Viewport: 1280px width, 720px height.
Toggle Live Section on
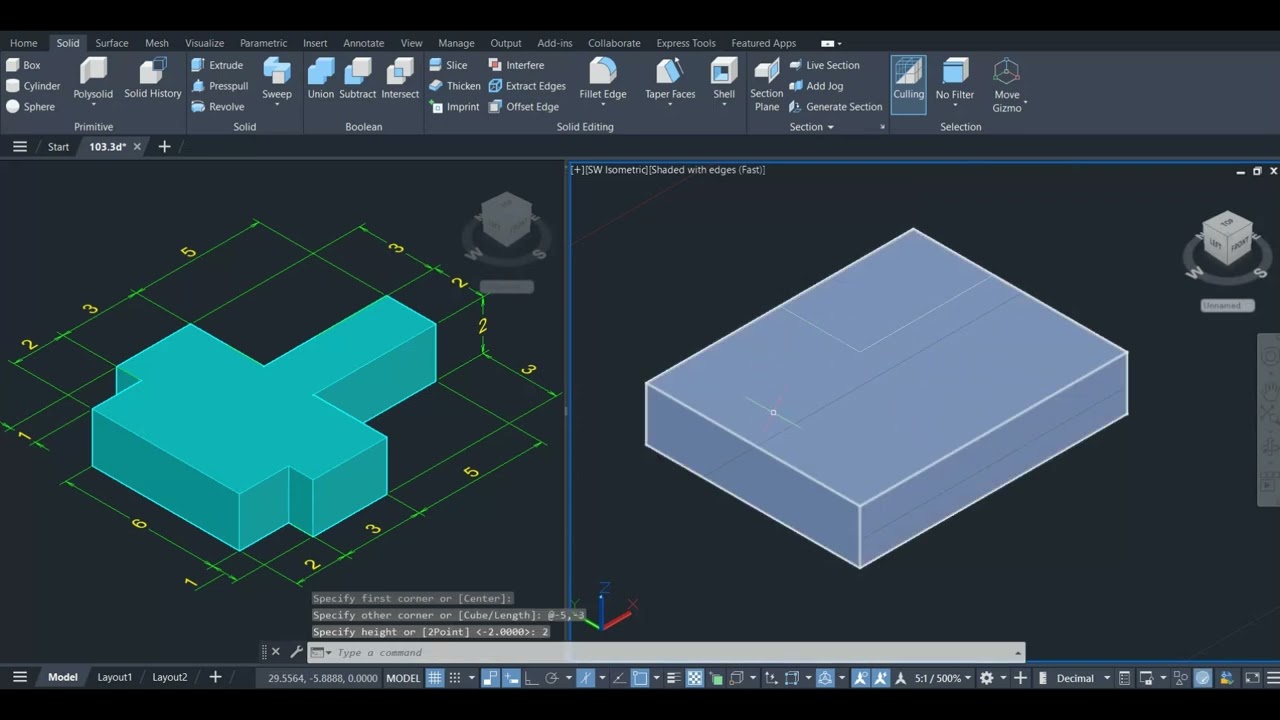point(824,65)
